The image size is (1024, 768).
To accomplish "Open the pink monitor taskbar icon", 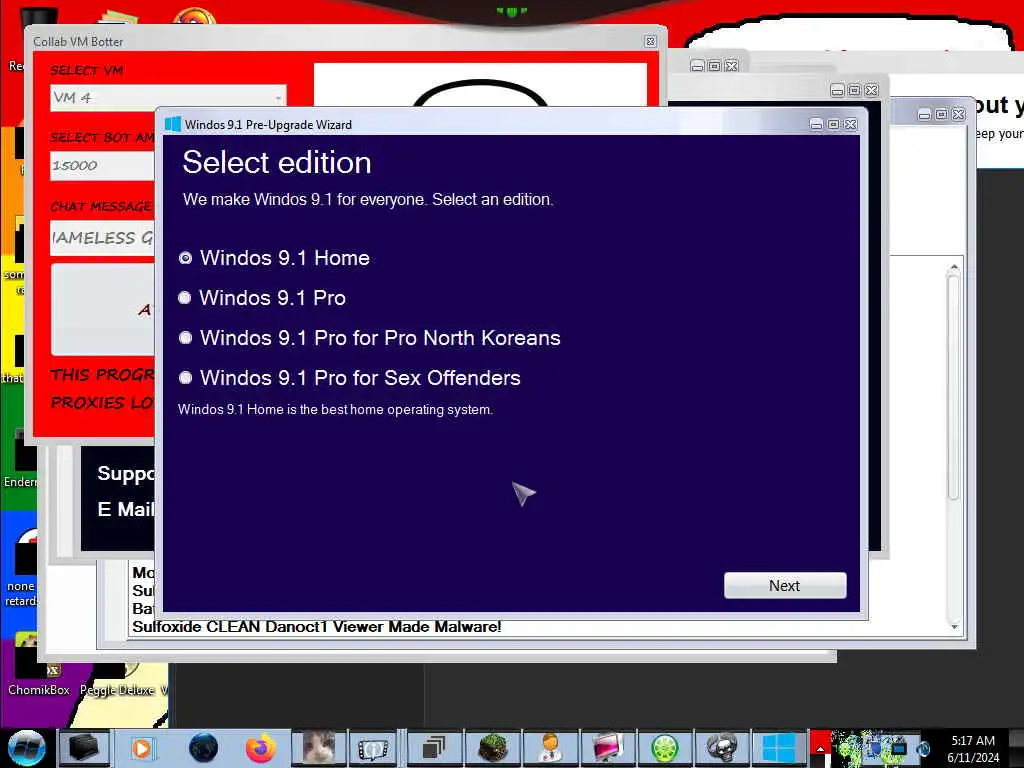I will coord(607,748).
